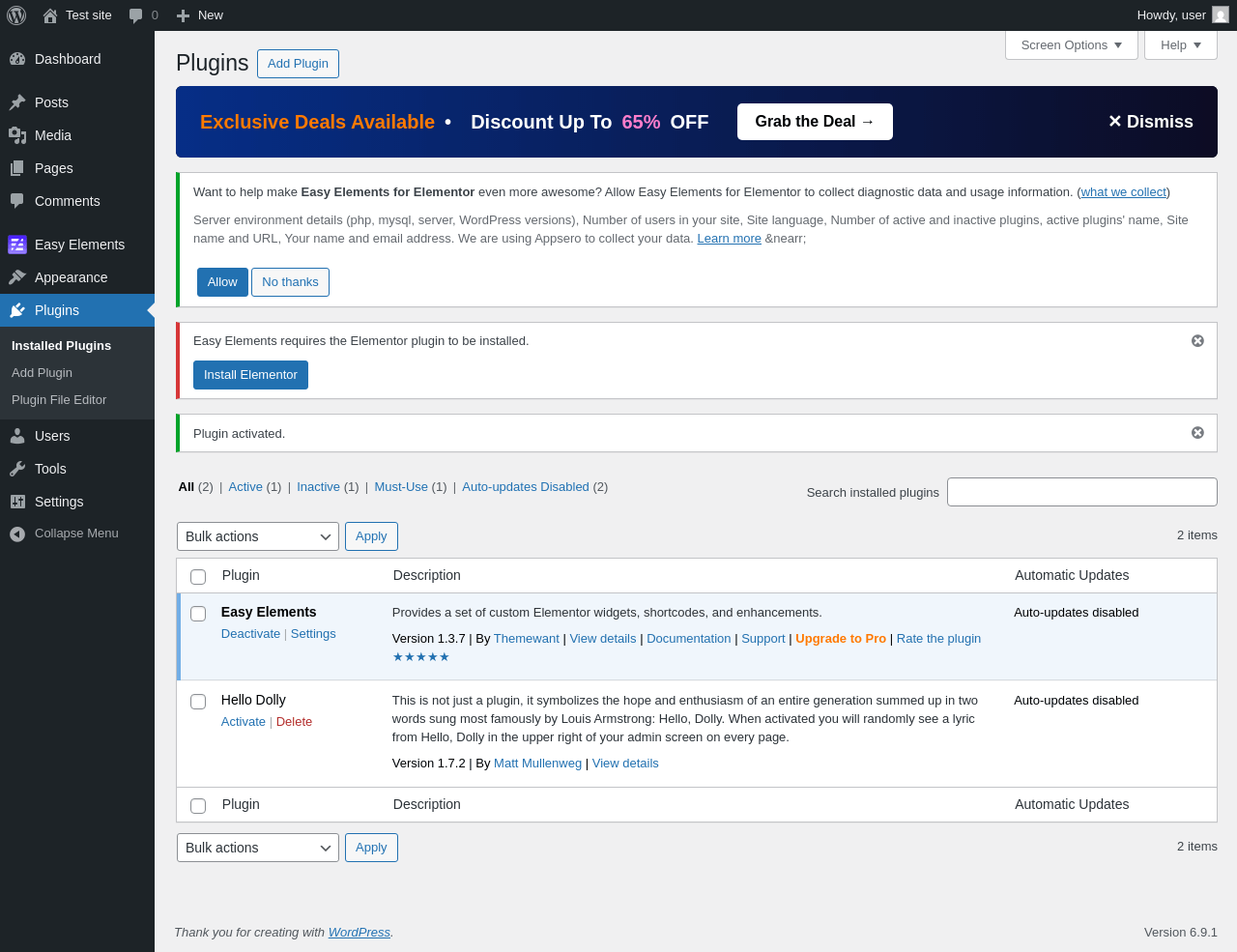Open the Tools wrench icon
This screenshot has width=1237, height=952.
[17, 469]
